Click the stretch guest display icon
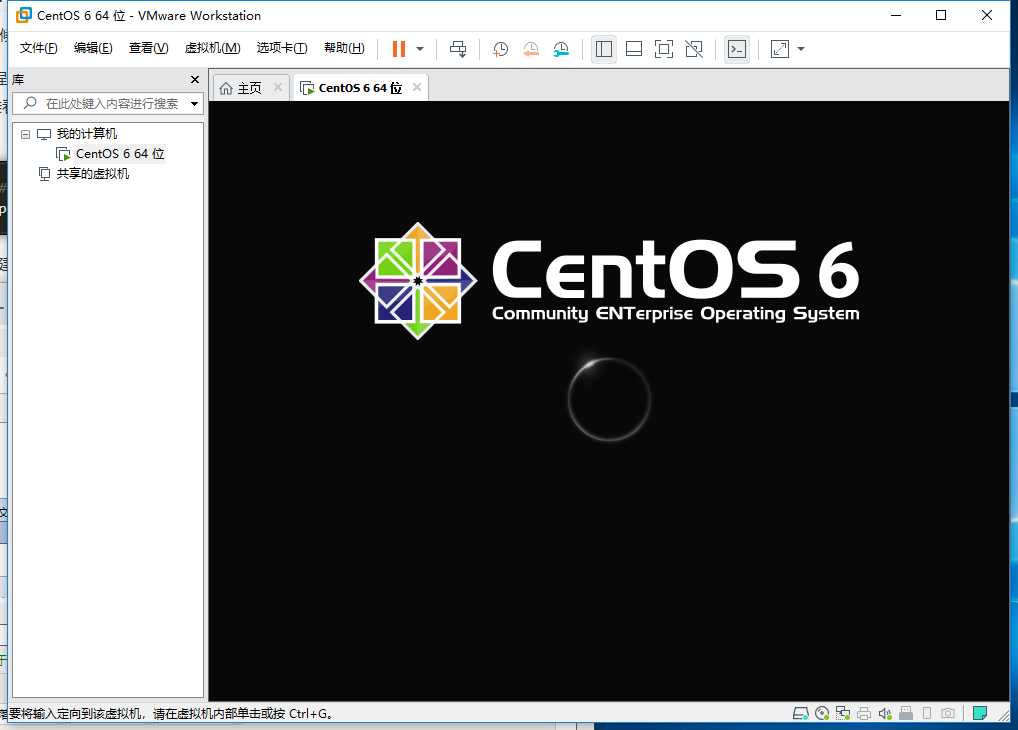Screen dimensions: 1018x730 [780, 49]
